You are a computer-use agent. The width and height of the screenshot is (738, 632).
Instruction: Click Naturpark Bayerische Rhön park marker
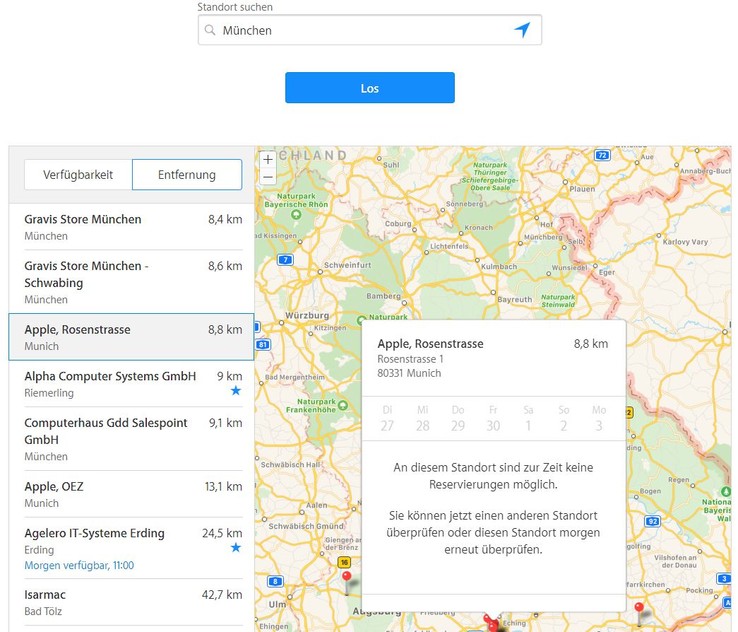[296, 215]
